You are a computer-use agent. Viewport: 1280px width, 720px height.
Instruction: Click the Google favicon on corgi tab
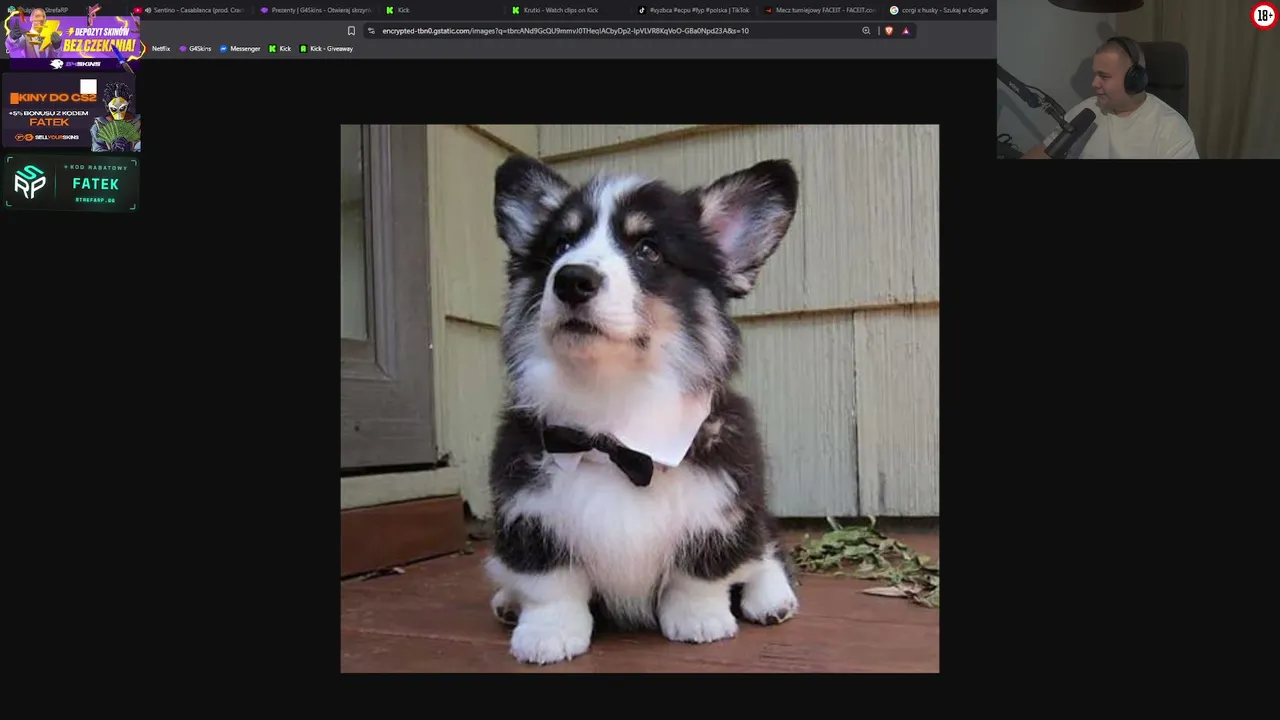(894, 10)
